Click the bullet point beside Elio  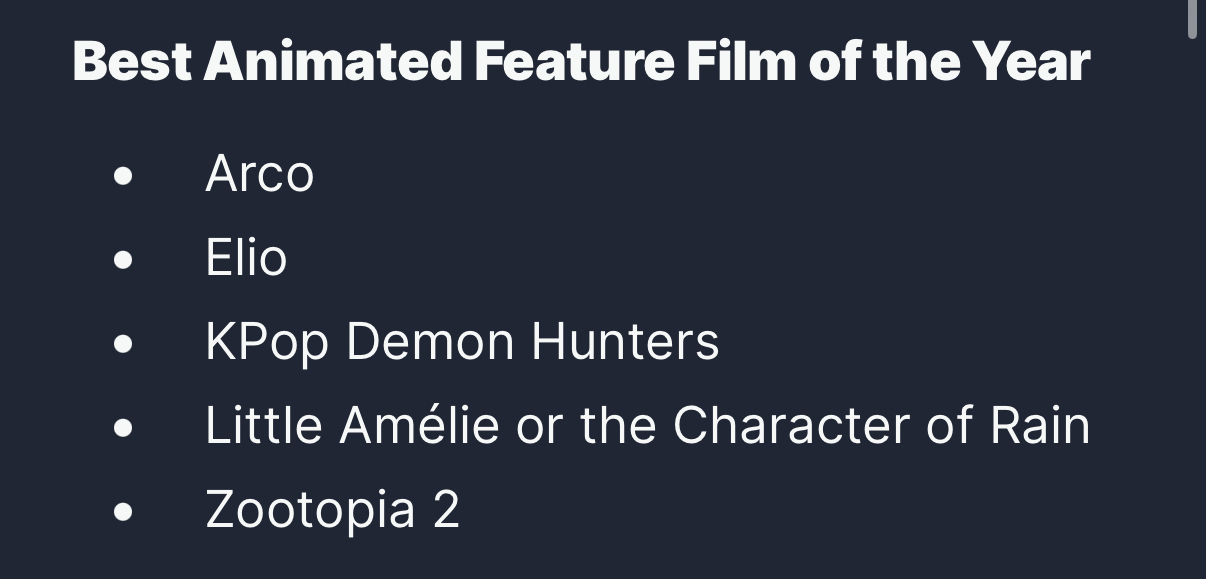click(x=124, y=261)
